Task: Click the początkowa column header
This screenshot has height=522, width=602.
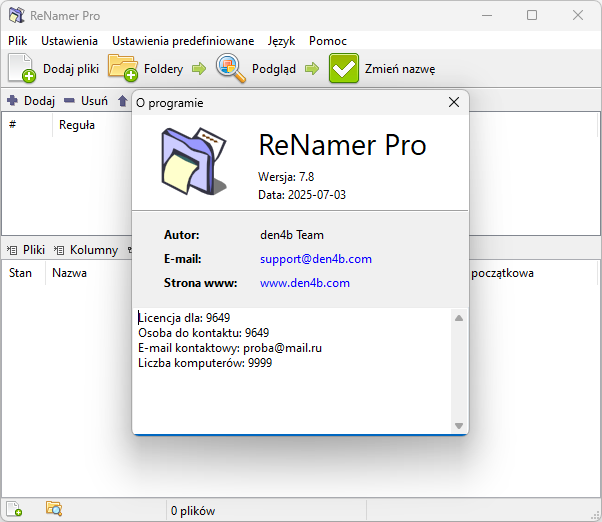Action: pos(502,273)
